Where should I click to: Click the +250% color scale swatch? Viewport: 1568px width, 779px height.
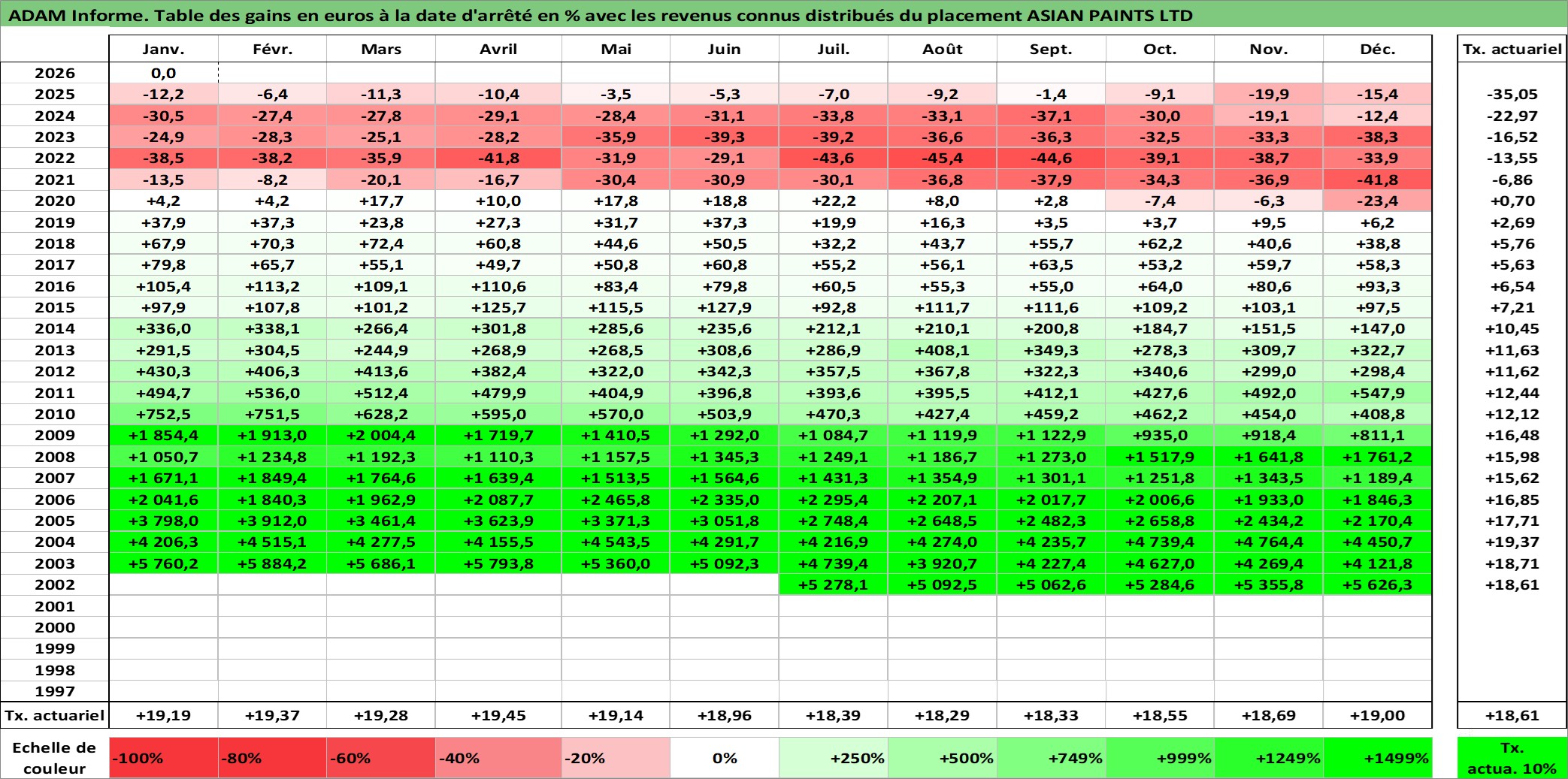click(x=833, y=758)
